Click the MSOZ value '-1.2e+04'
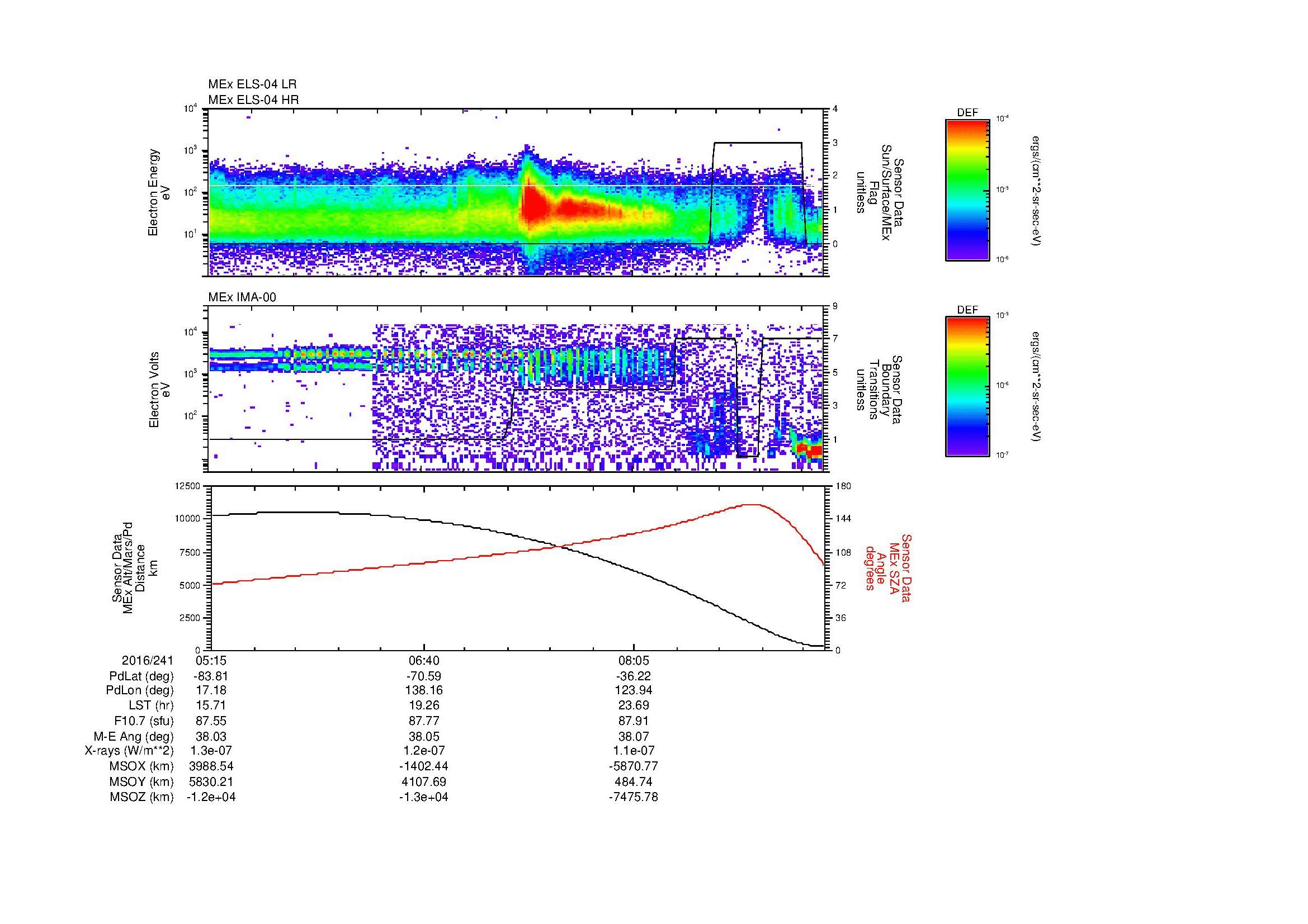This screenshot has width=1308, height=924. (211, 797)
